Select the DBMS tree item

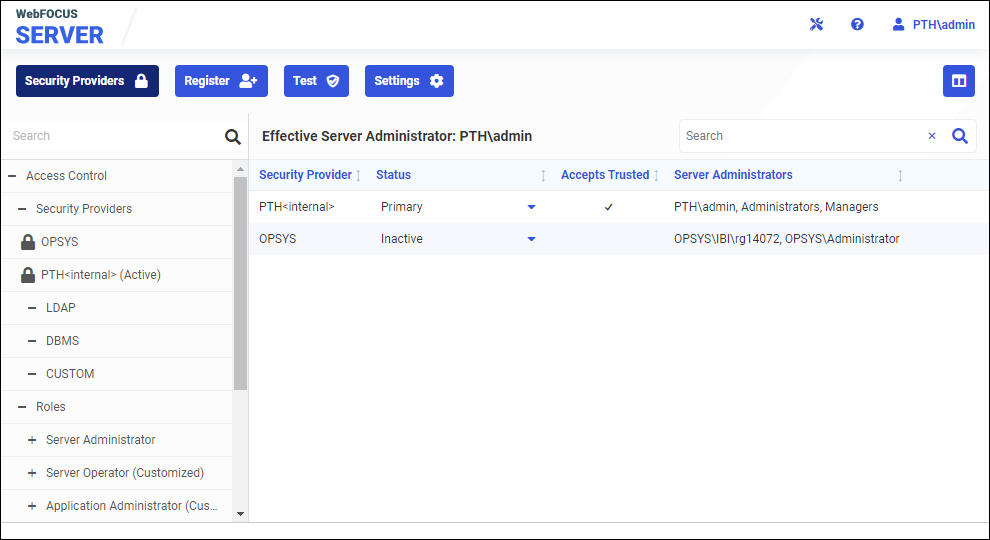tap(63, 340)
